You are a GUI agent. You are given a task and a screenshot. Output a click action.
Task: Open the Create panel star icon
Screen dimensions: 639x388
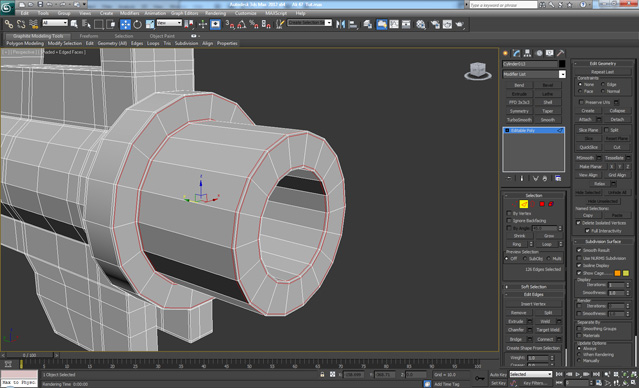tap(506, 53)
